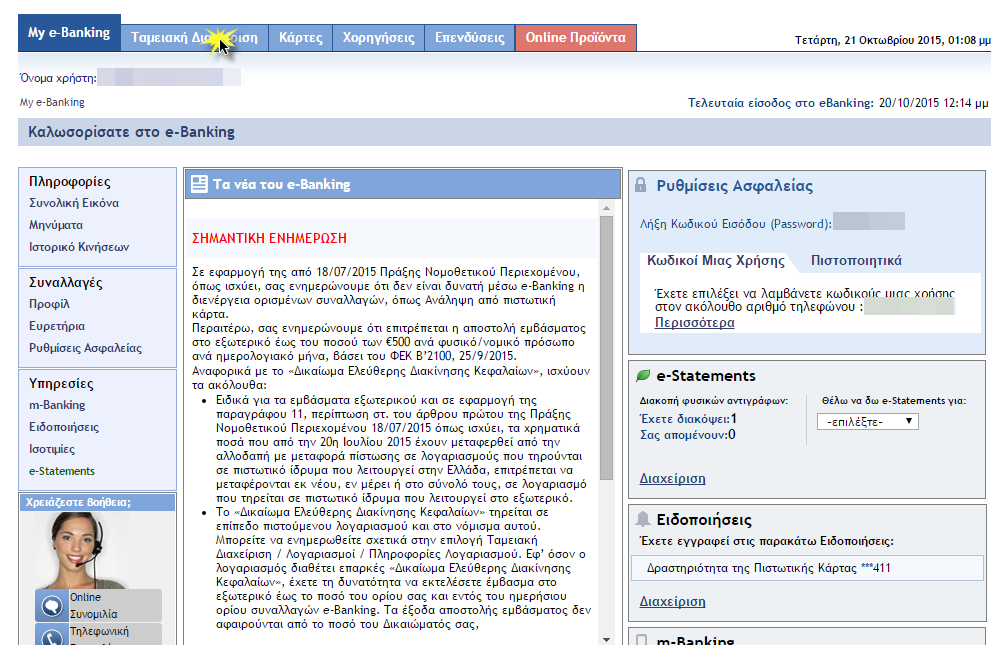
Task: Open the Προφίλ link
Action: coord(49,304)
